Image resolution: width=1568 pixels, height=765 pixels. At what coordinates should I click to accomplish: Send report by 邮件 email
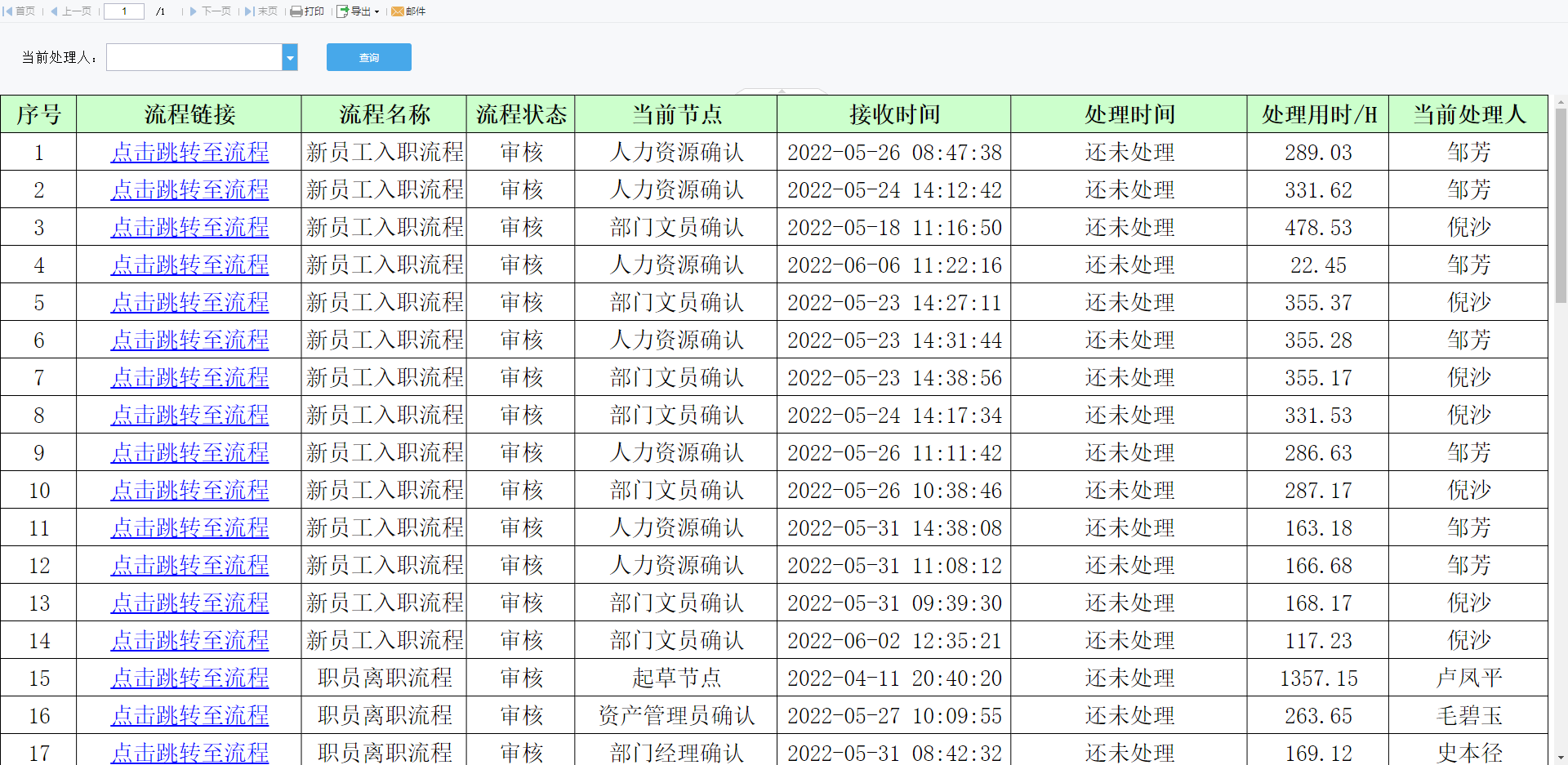(x=408, y=11)
